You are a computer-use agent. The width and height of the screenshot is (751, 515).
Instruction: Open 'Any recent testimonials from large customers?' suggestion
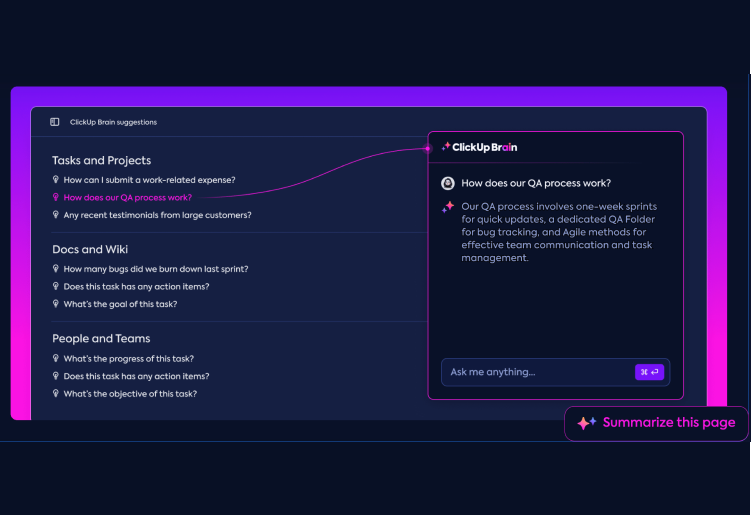157,215
